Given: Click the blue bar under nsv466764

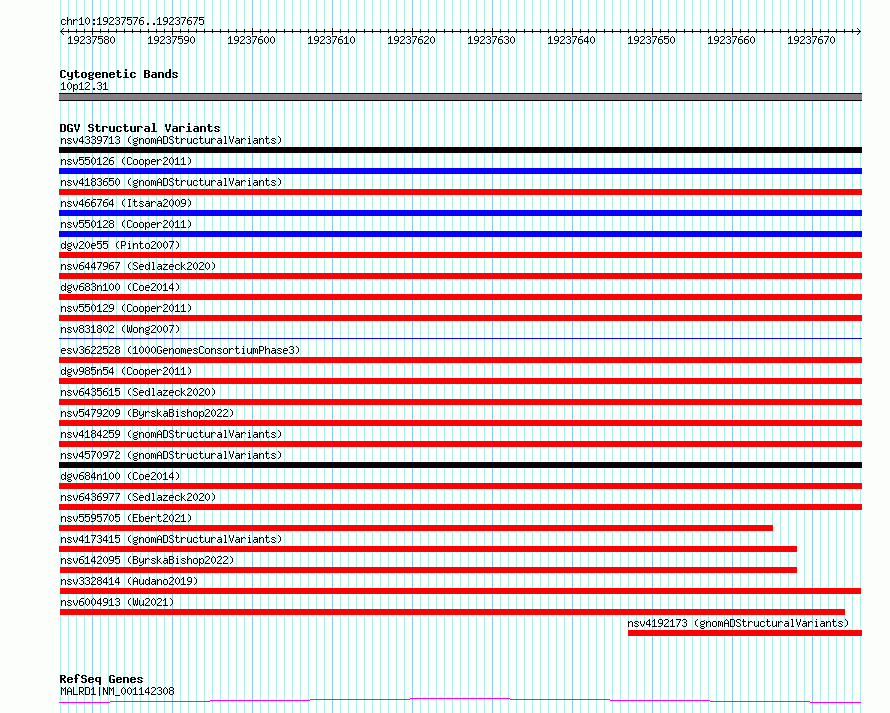Looking at the screenshot, I should [x=460, y=213].
